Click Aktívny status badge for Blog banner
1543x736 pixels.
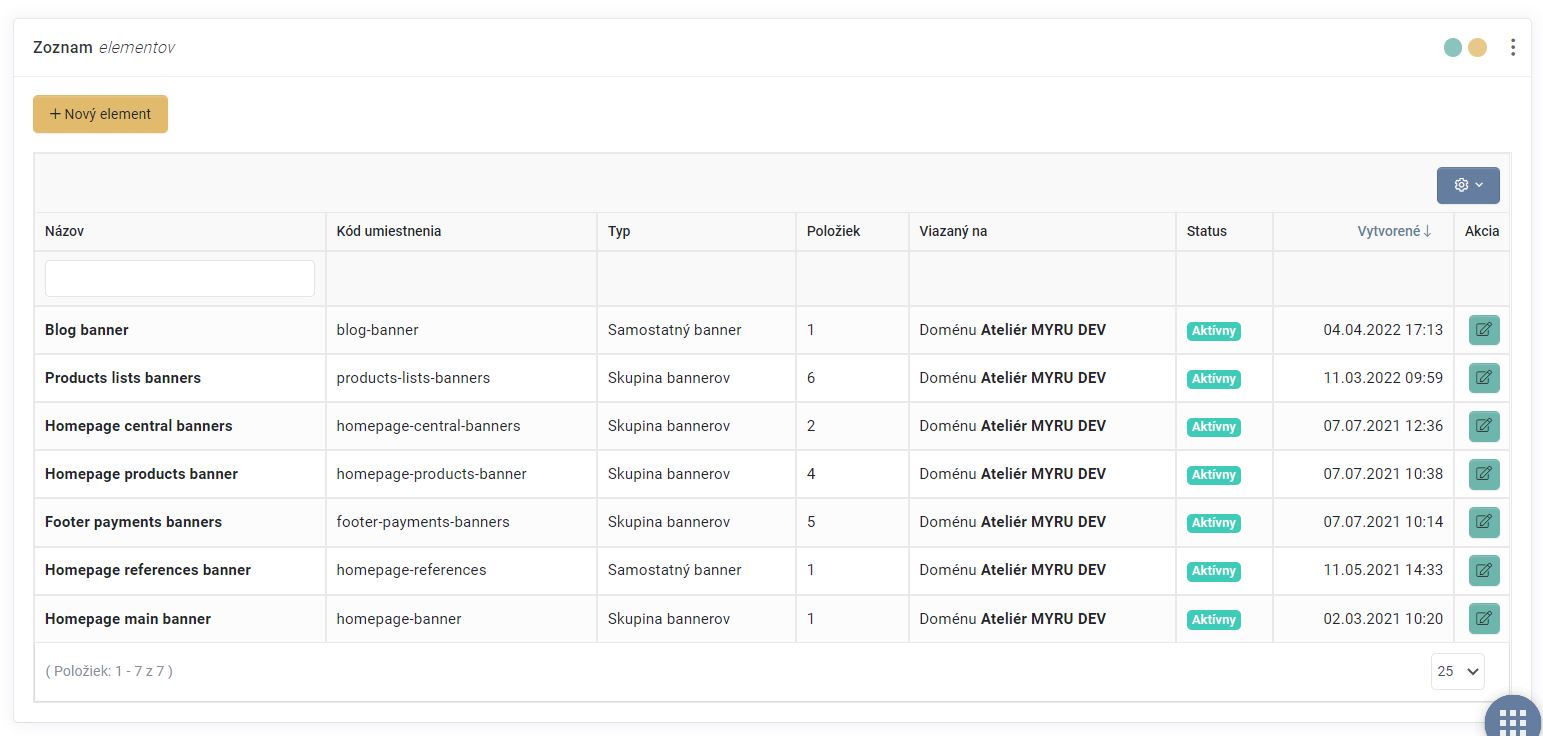[1213, 331]
